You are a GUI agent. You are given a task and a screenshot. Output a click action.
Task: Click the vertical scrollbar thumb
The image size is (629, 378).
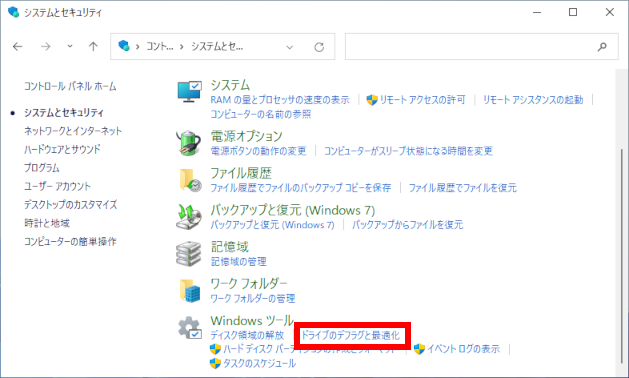coord(622,257)
